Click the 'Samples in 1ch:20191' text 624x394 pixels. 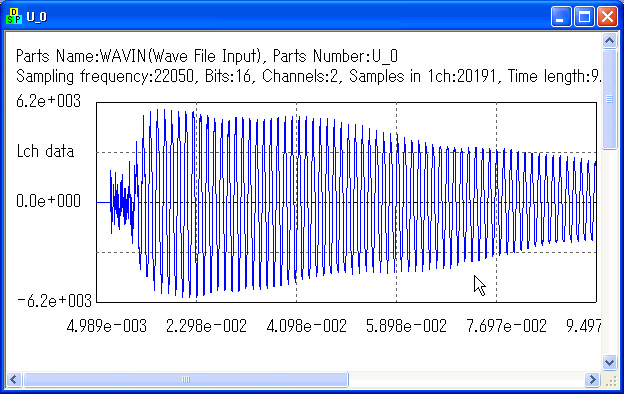[423, 76]
